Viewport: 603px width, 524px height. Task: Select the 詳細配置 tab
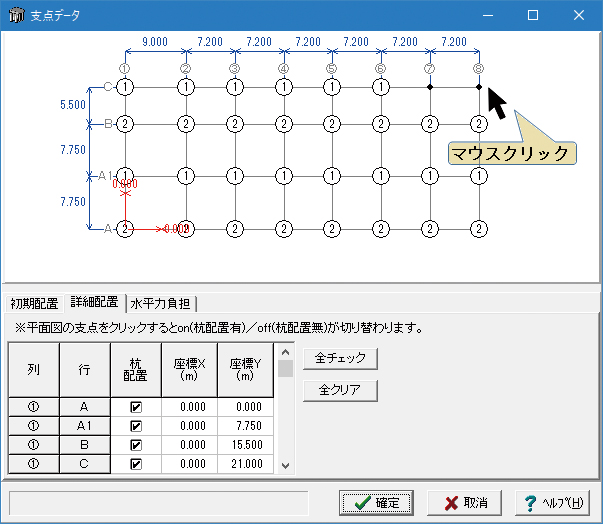click(x=95, y=302)
